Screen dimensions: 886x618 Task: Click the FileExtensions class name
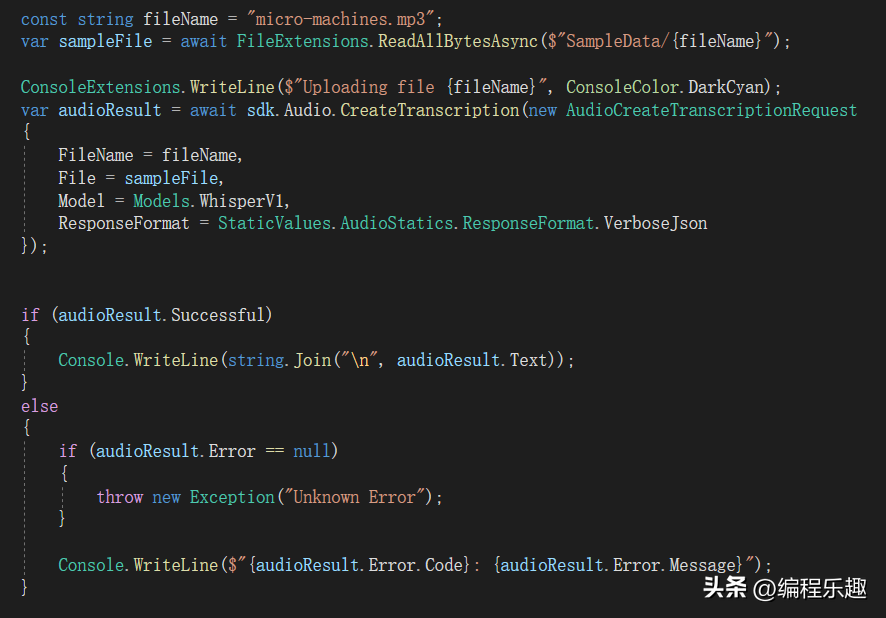302,41
